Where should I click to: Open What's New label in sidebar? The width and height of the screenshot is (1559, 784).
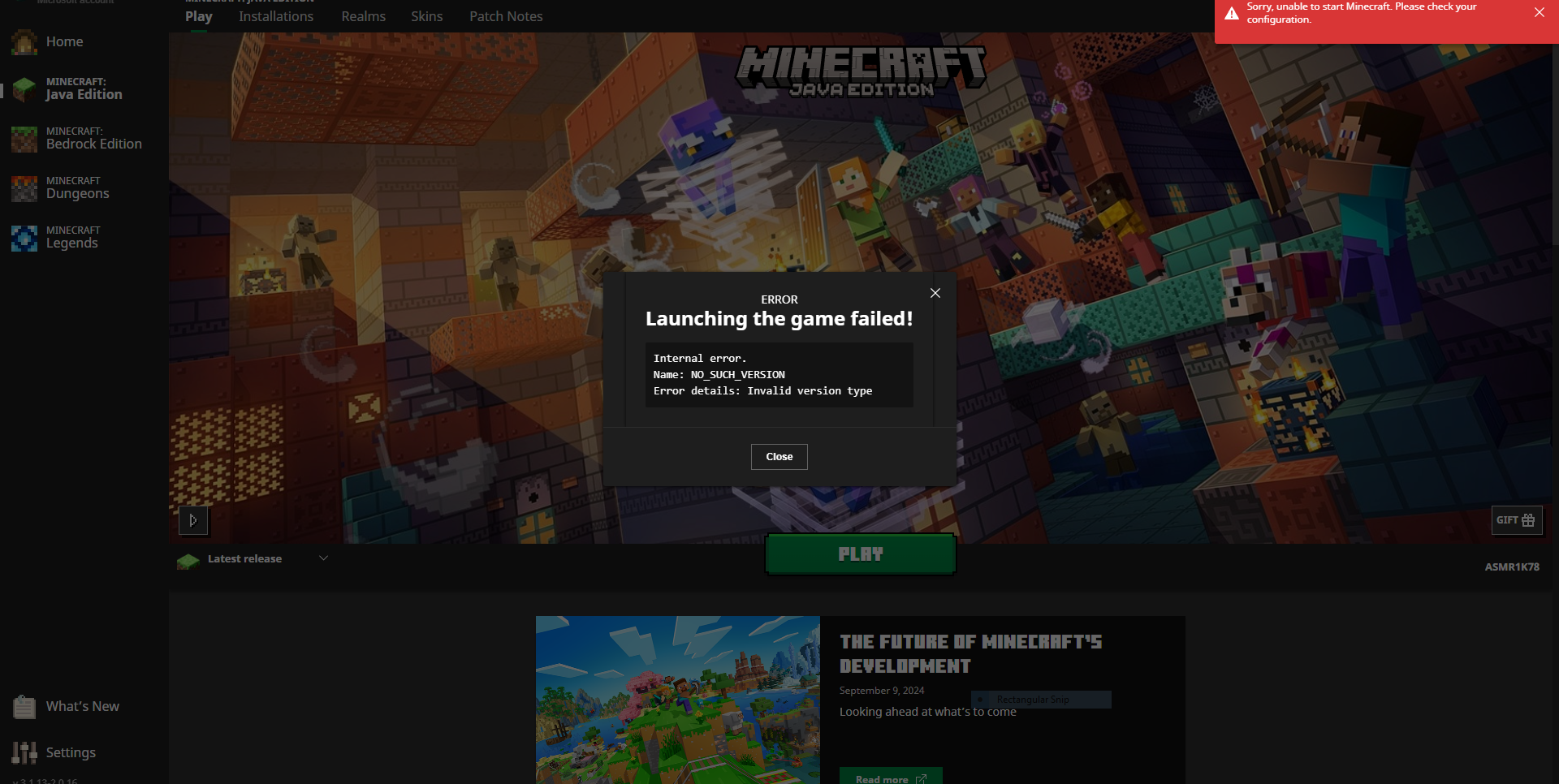point(83,707)
